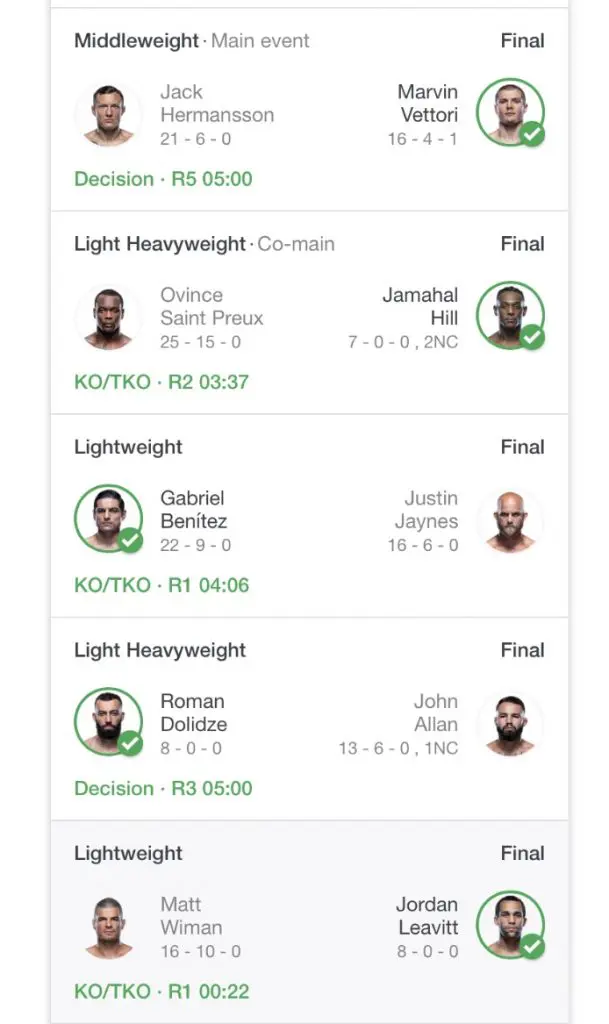Open the Decision R3 05:00 result

pos(163,788)
